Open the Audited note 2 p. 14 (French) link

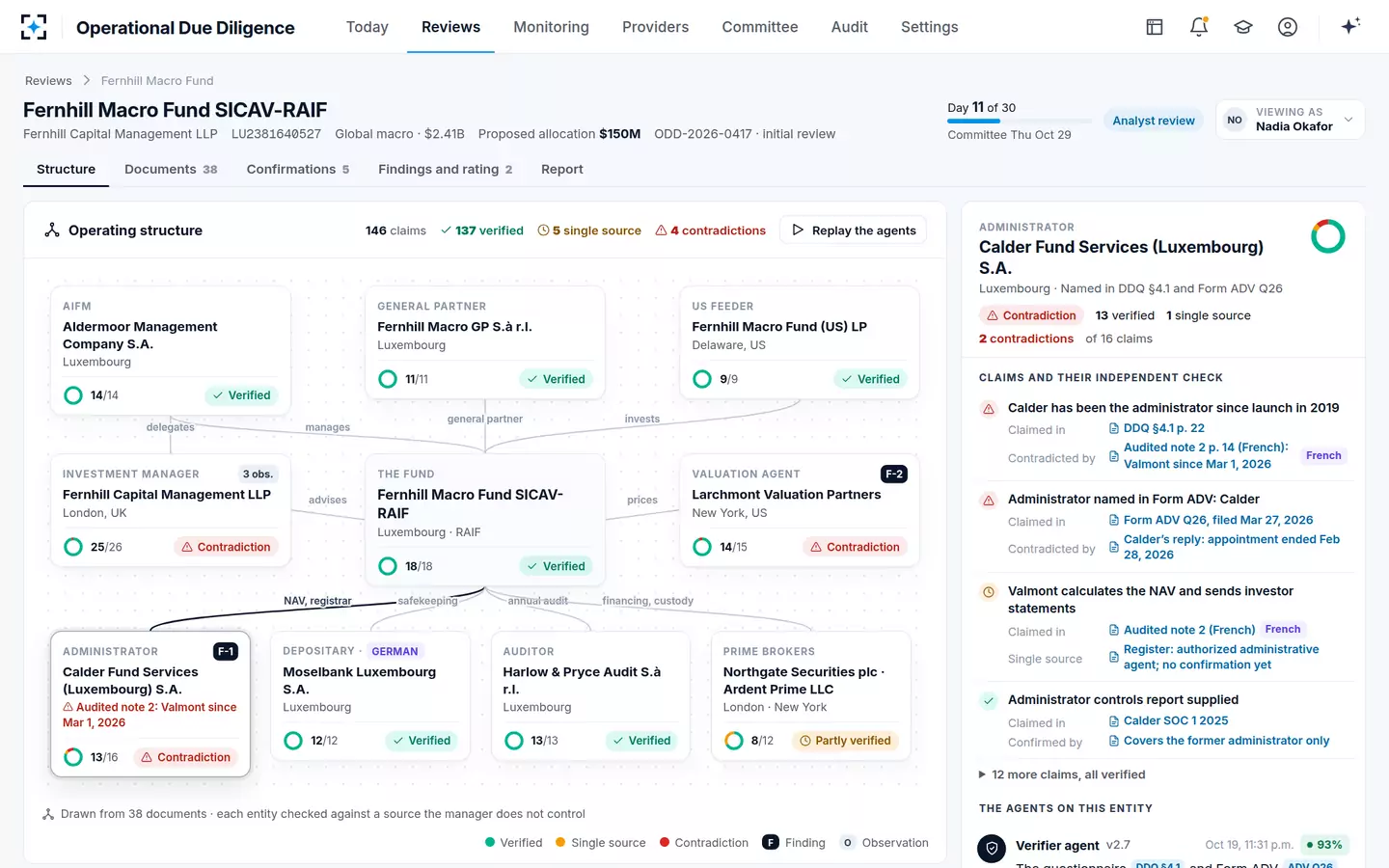1206,455
